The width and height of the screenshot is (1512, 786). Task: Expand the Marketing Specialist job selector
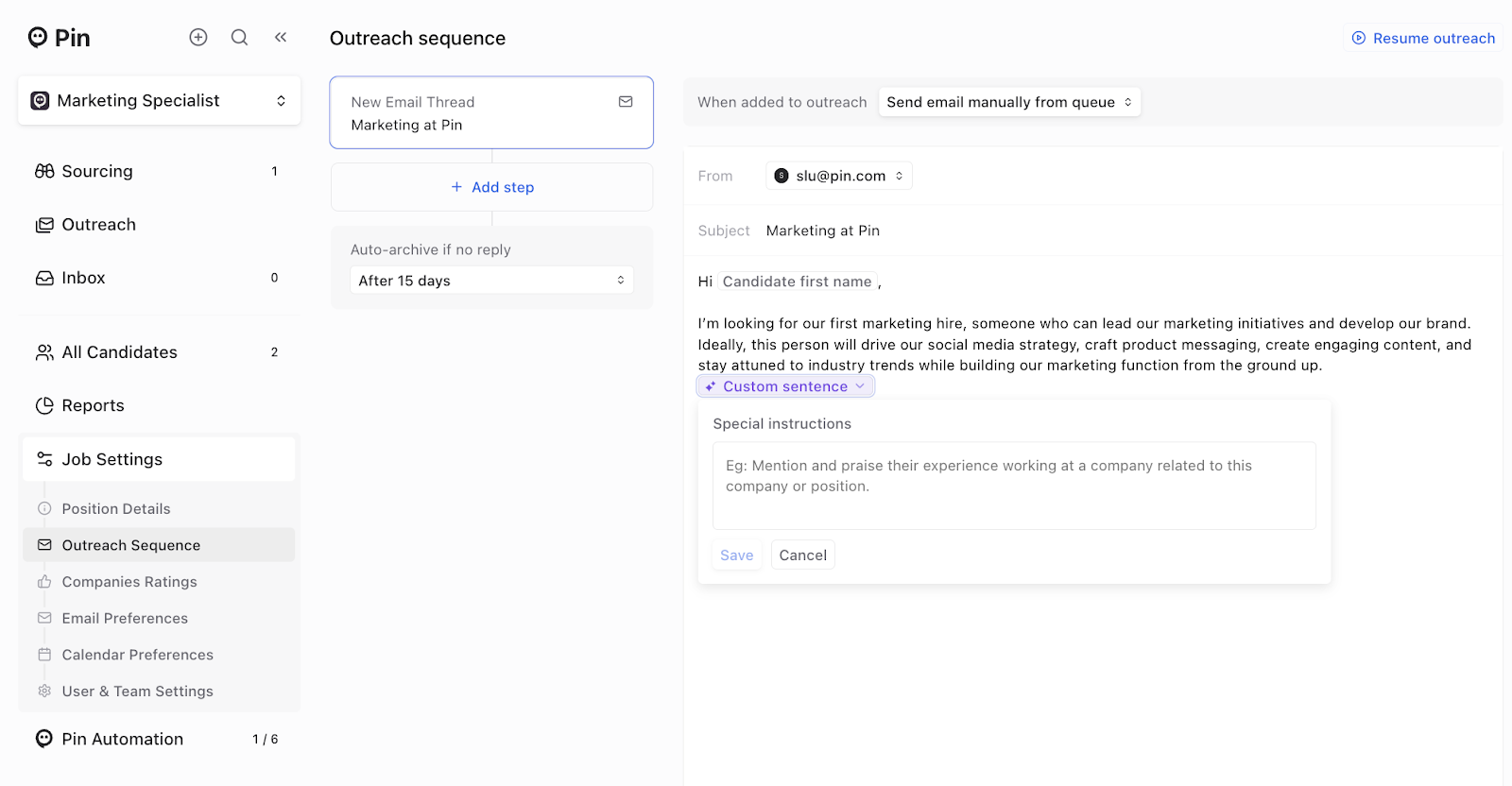tap(159, 100)
